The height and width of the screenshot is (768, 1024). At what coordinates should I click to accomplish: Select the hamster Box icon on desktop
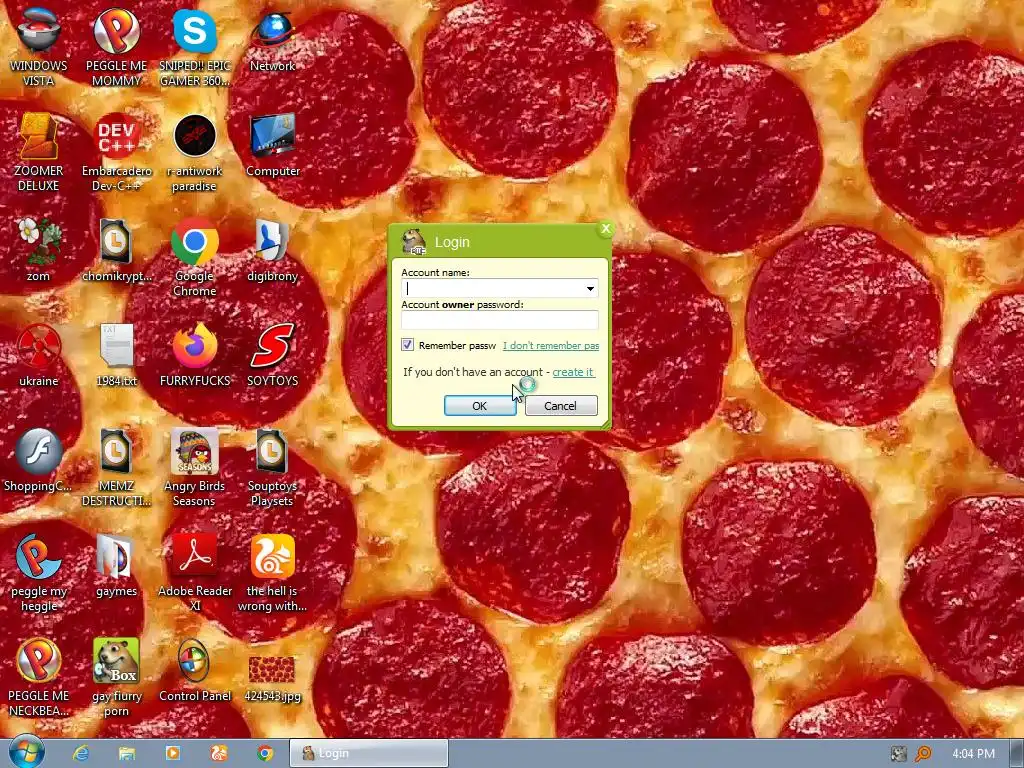pos(116,677)
